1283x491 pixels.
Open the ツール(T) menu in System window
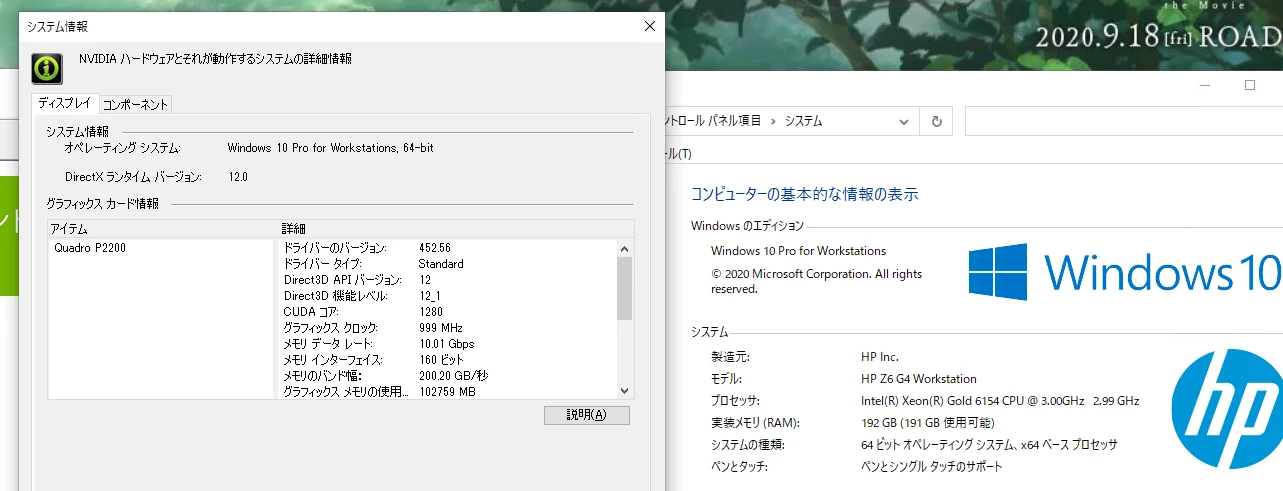click(679, 154)
